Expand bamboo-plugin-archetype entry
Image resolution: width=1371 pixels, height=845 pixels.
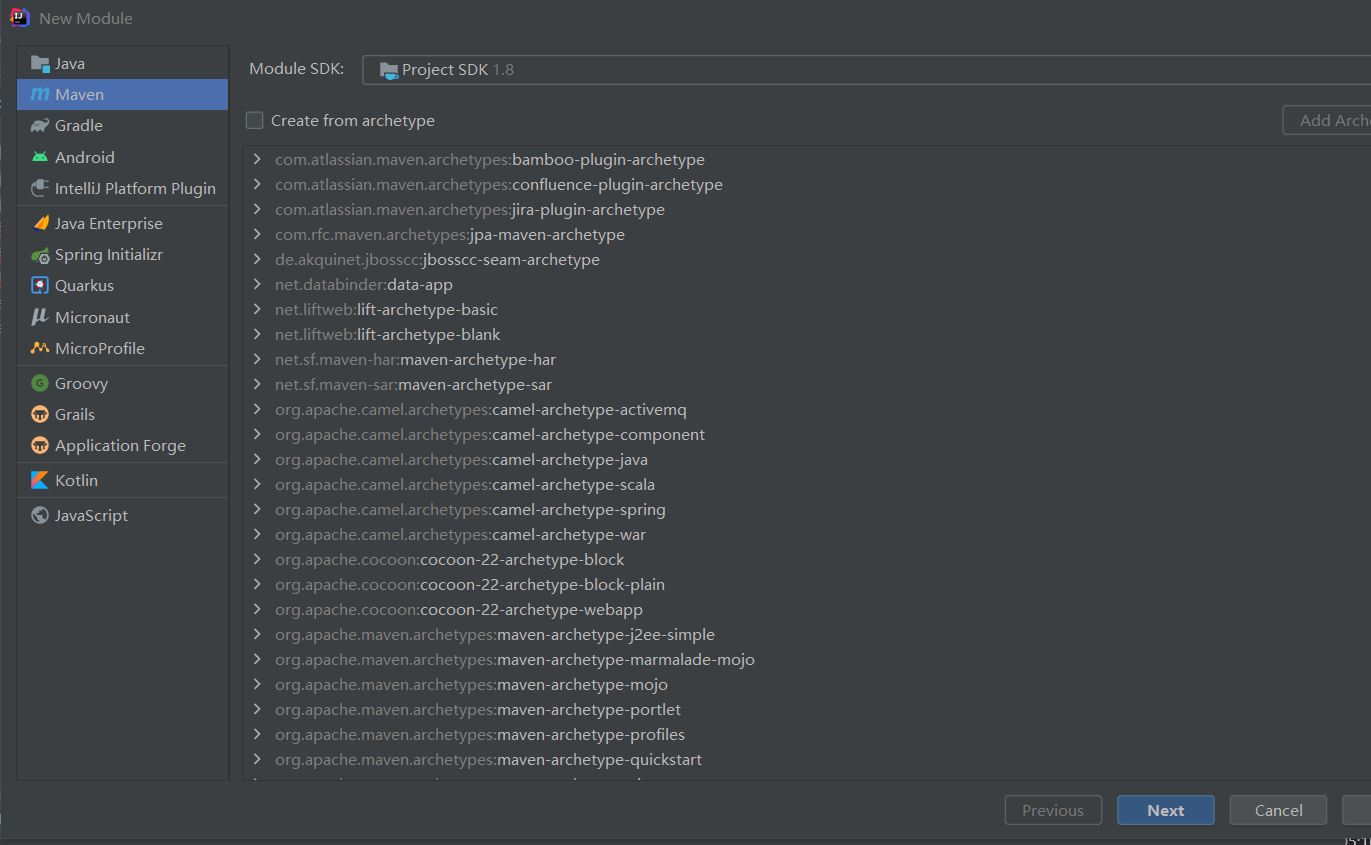click(x=258, y=159)
